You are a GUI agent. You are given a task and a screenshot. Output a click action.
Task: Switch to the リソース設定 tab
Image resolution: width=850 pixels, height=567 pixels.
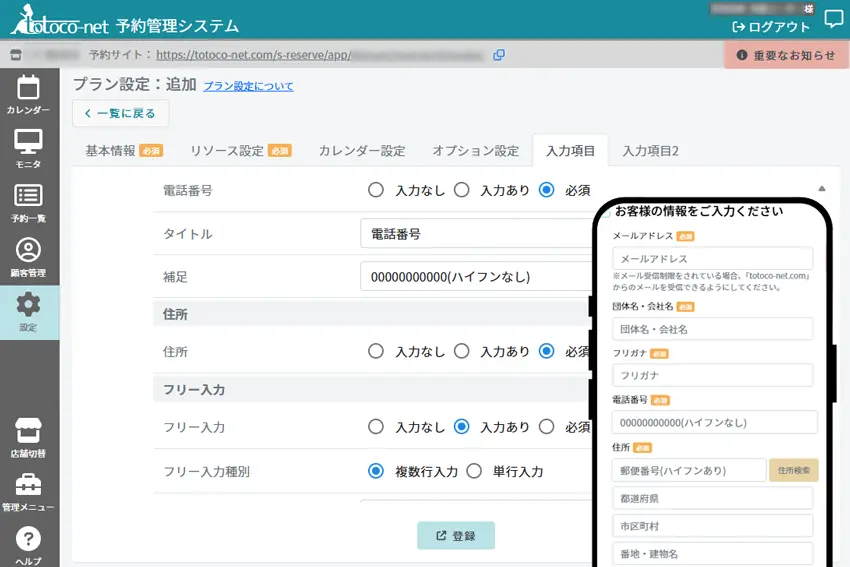tap(240, 151)
